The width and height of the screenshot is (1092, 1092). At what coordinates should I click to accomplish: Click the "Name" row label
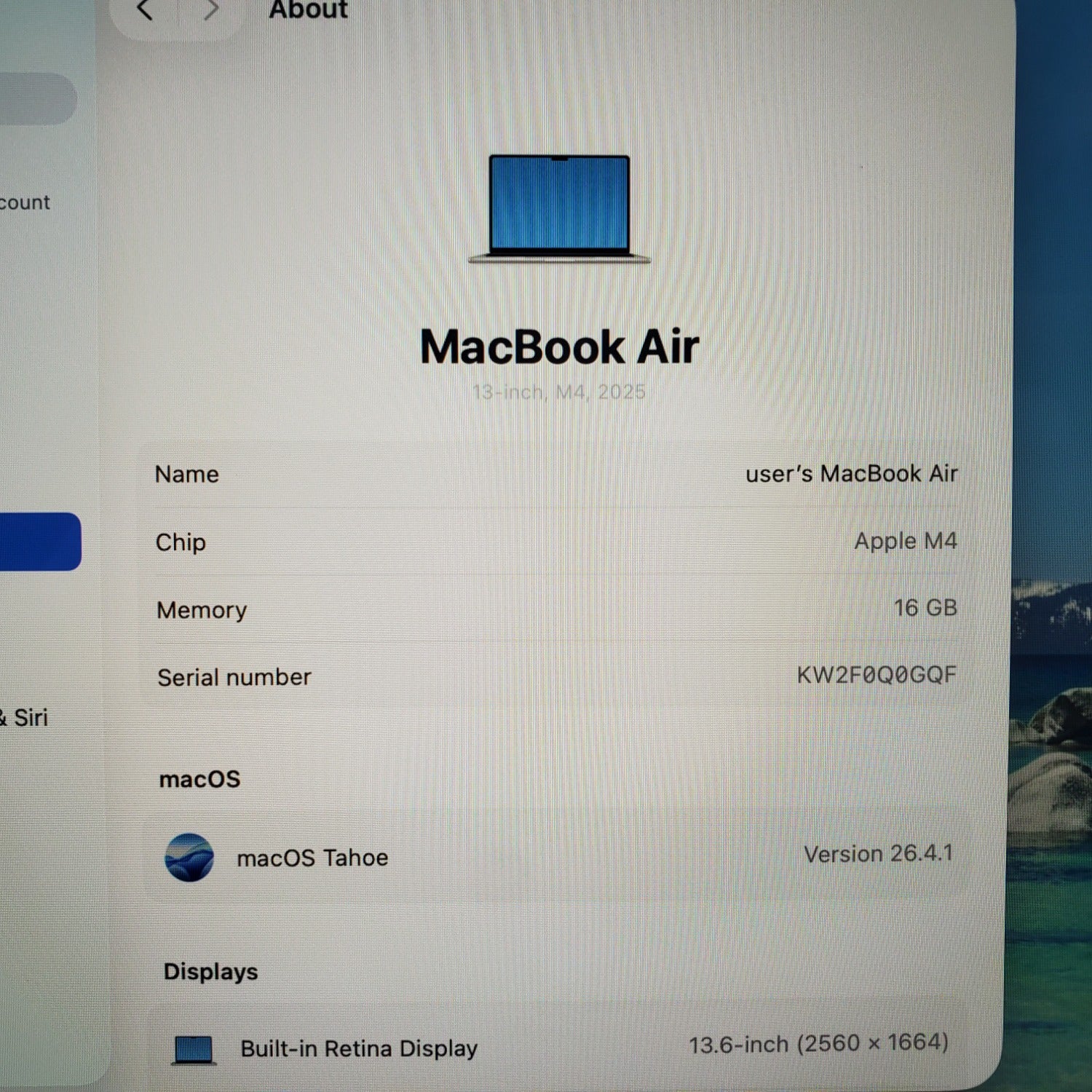coord(187,475)
